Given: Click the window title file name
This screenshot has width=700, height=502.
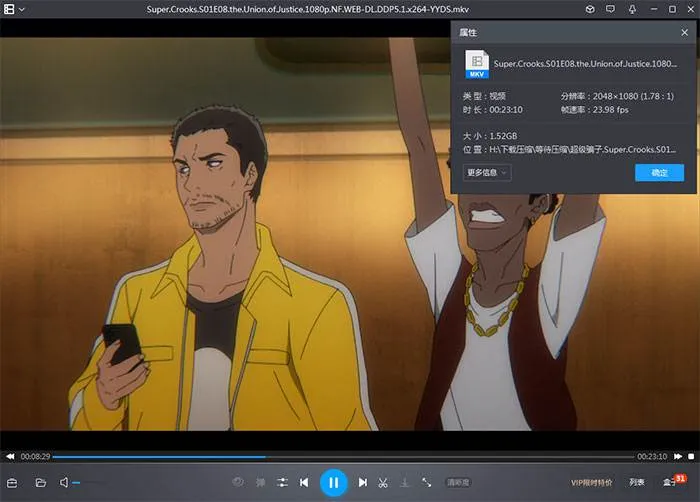Looking at the screenshot, I should [x=308, y=9].
